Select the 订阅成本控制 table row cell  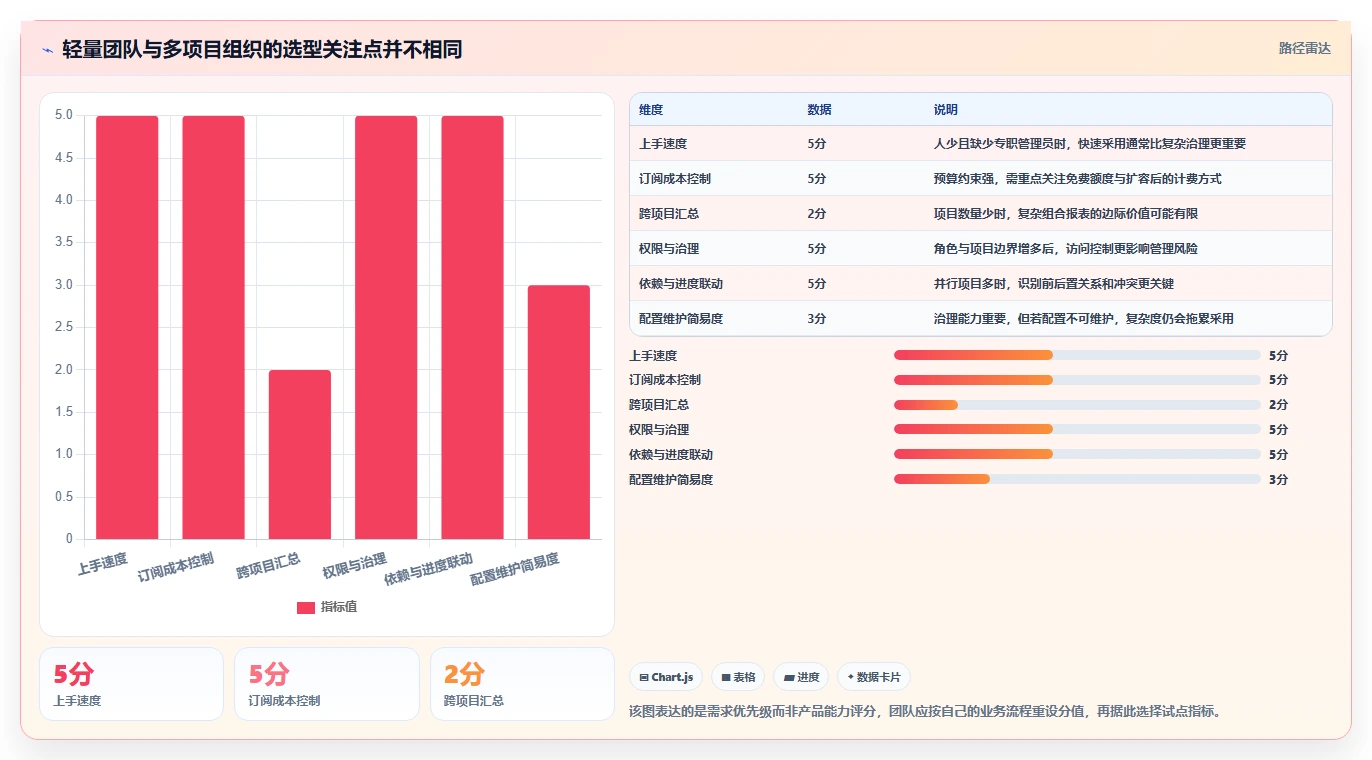[x=675, y=178]
